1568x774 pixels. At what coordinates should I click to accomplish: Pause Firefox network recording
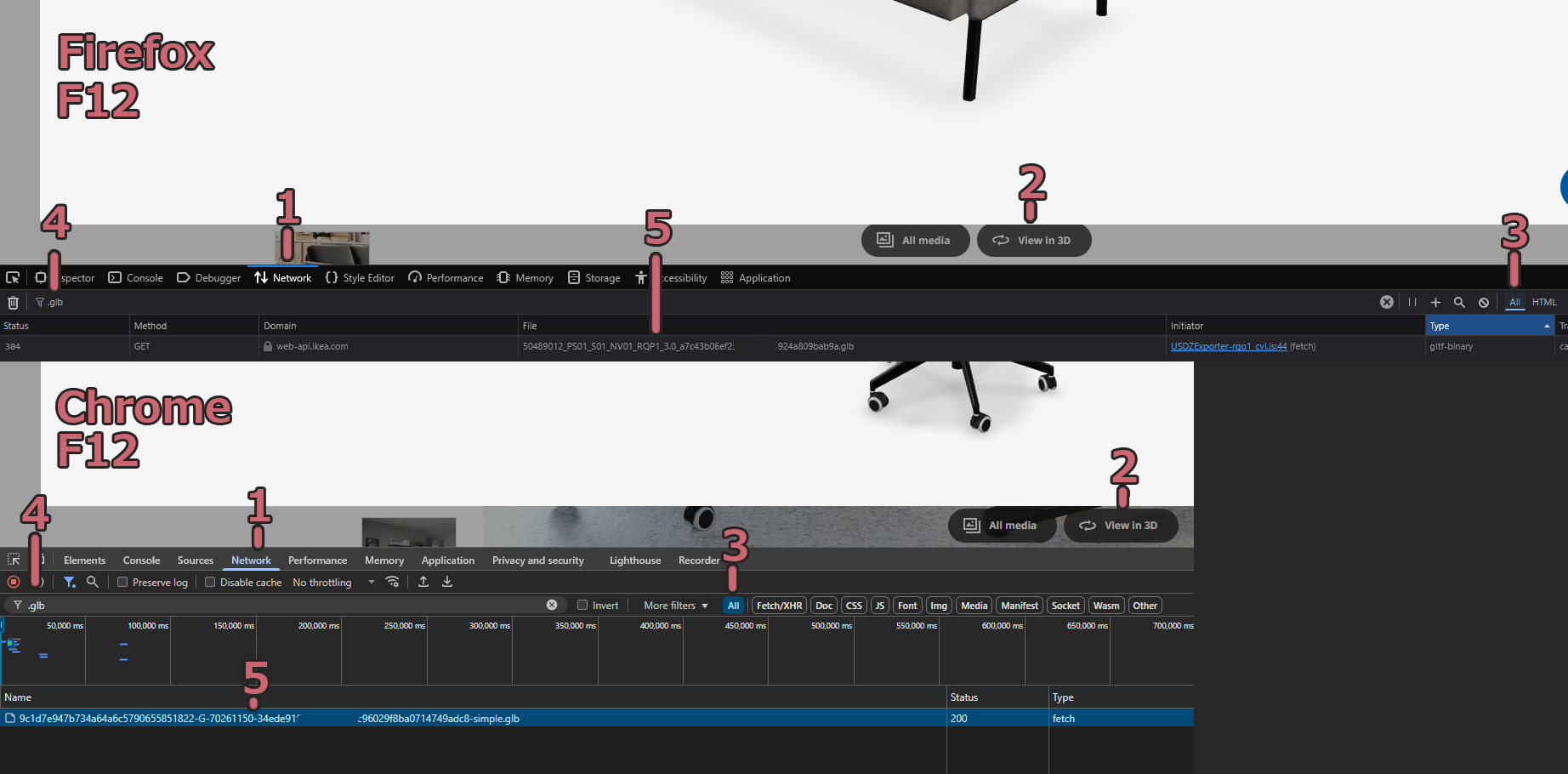tap(1412, 302)
